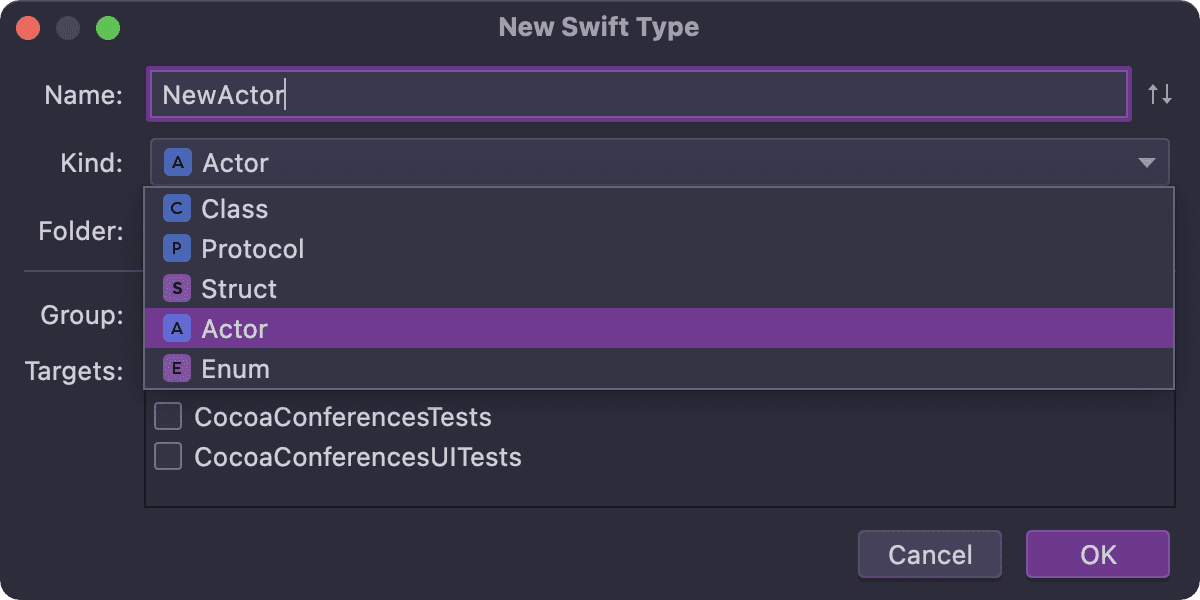Choose Struct from the open dropdown
Viewport: 1200px width, 600px height.
pos(238,289)
